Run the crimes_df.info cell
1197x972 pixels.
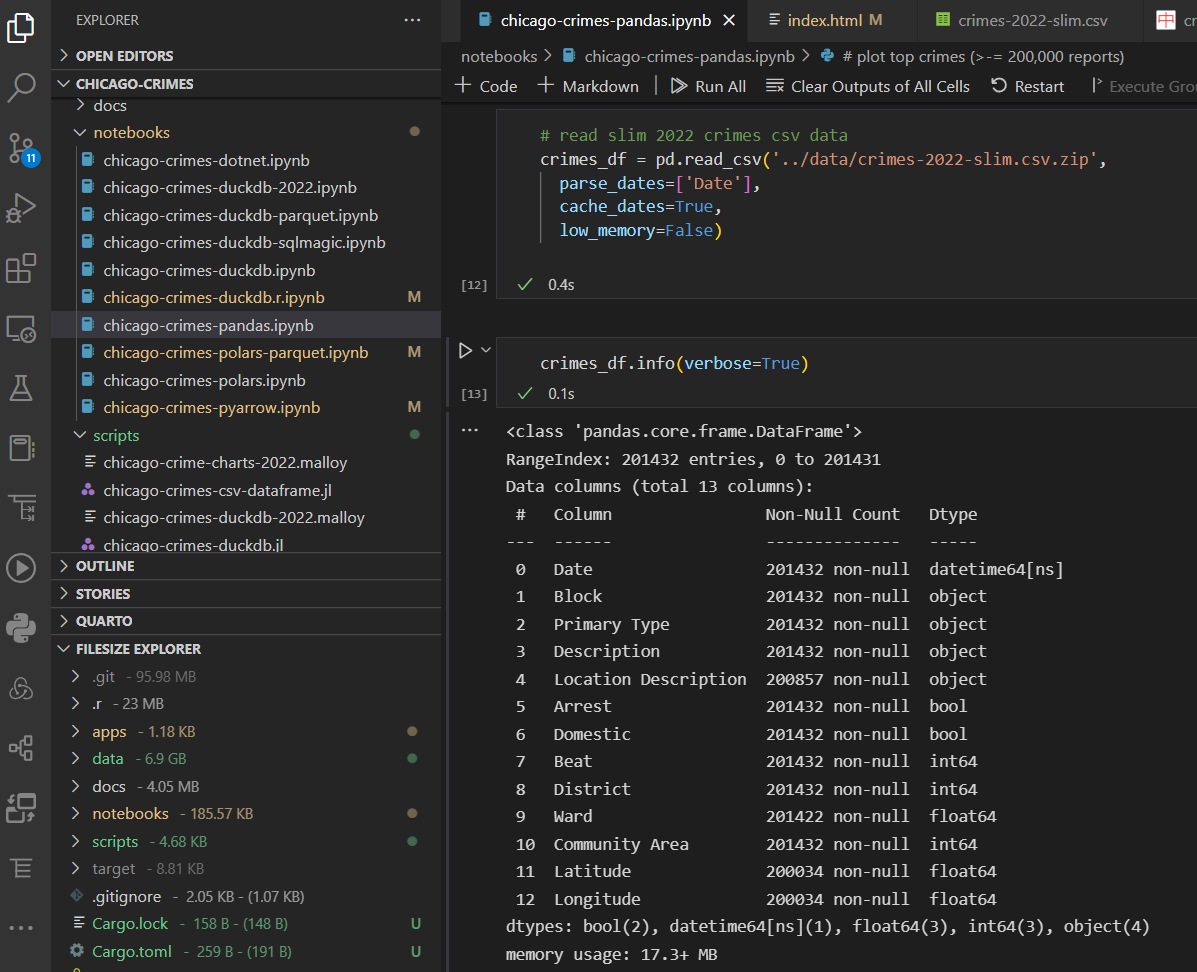point(465,350)
